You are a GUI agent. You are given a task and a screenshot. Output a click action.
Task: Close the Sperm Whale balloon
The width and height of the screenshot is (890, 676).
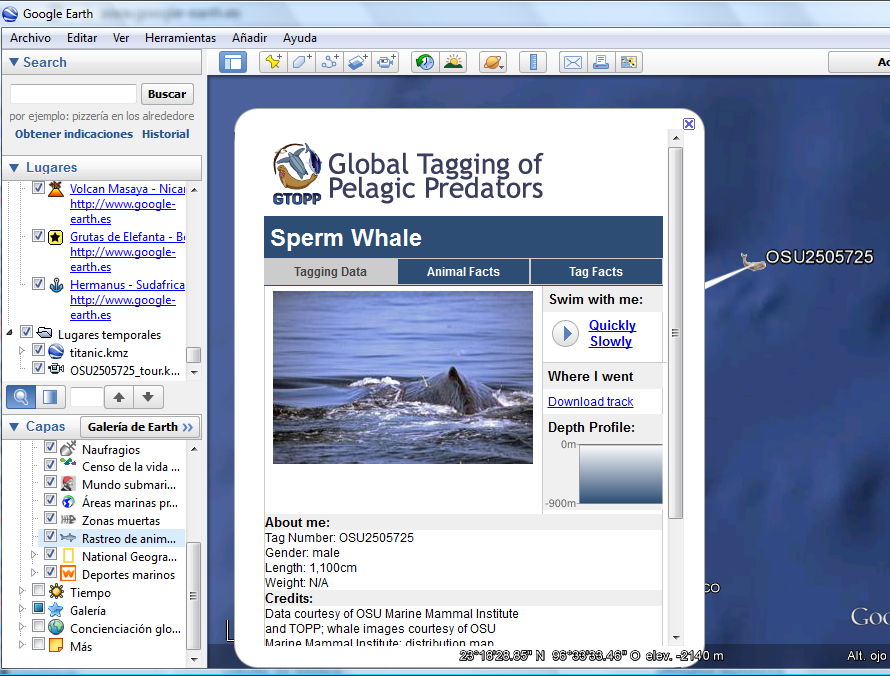pos(689,124)
